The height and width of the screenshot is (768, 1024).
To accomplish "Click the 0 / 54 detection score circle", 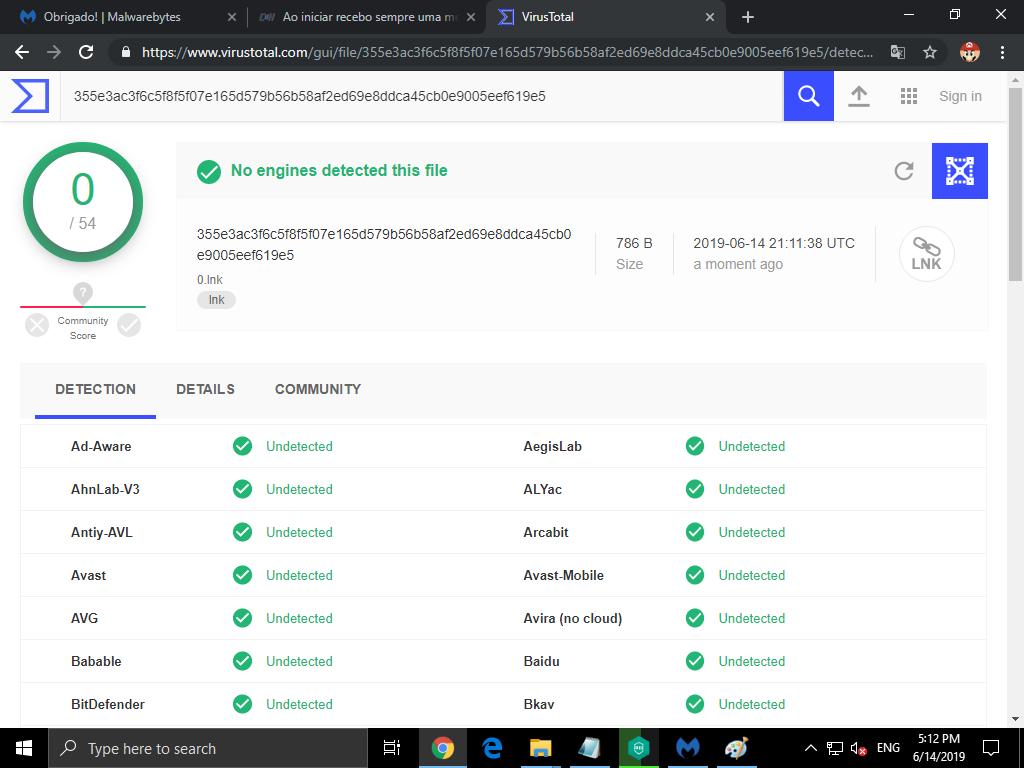I will [83, 202].
